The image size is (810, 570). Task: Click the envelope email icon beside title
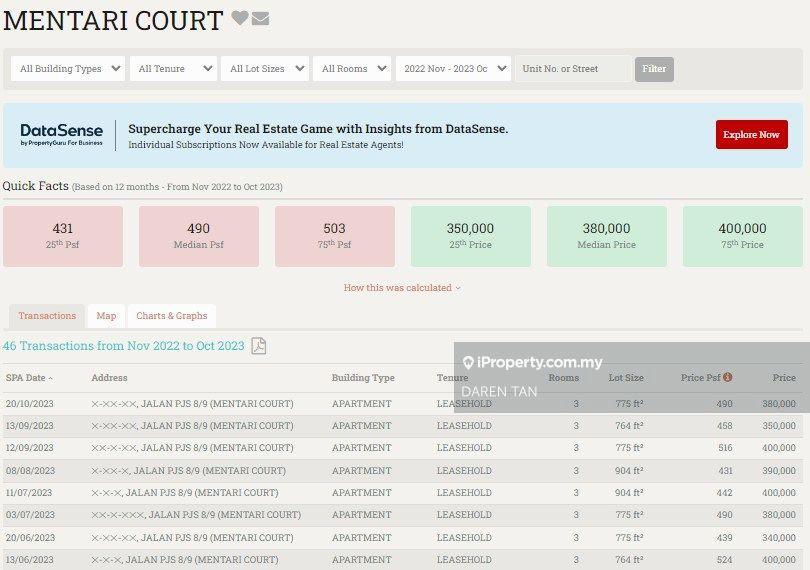(260, 19)
